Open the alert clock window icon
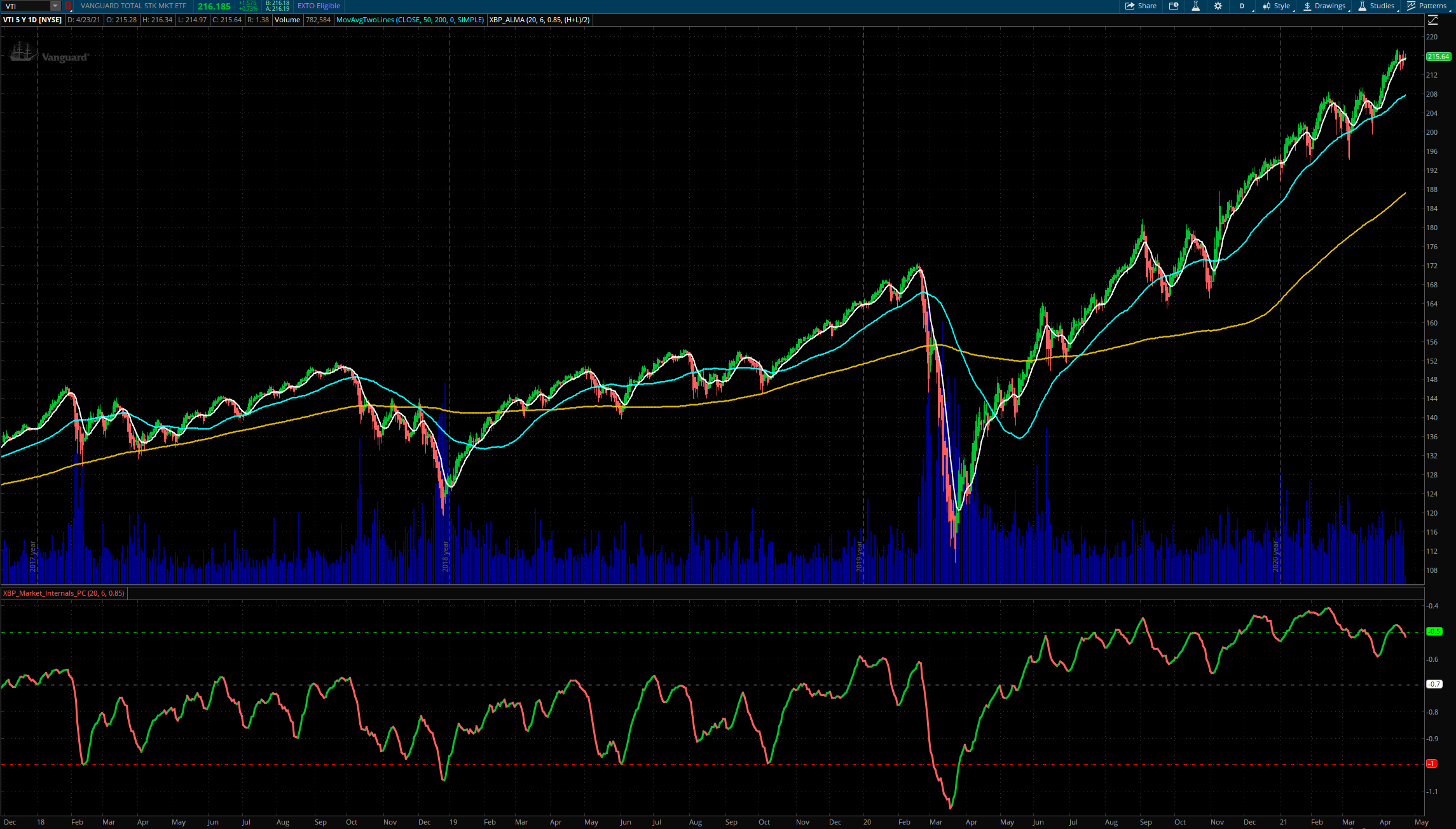Image resolution: width=1456 pixels, height=829 pixels. (1174, 6)
